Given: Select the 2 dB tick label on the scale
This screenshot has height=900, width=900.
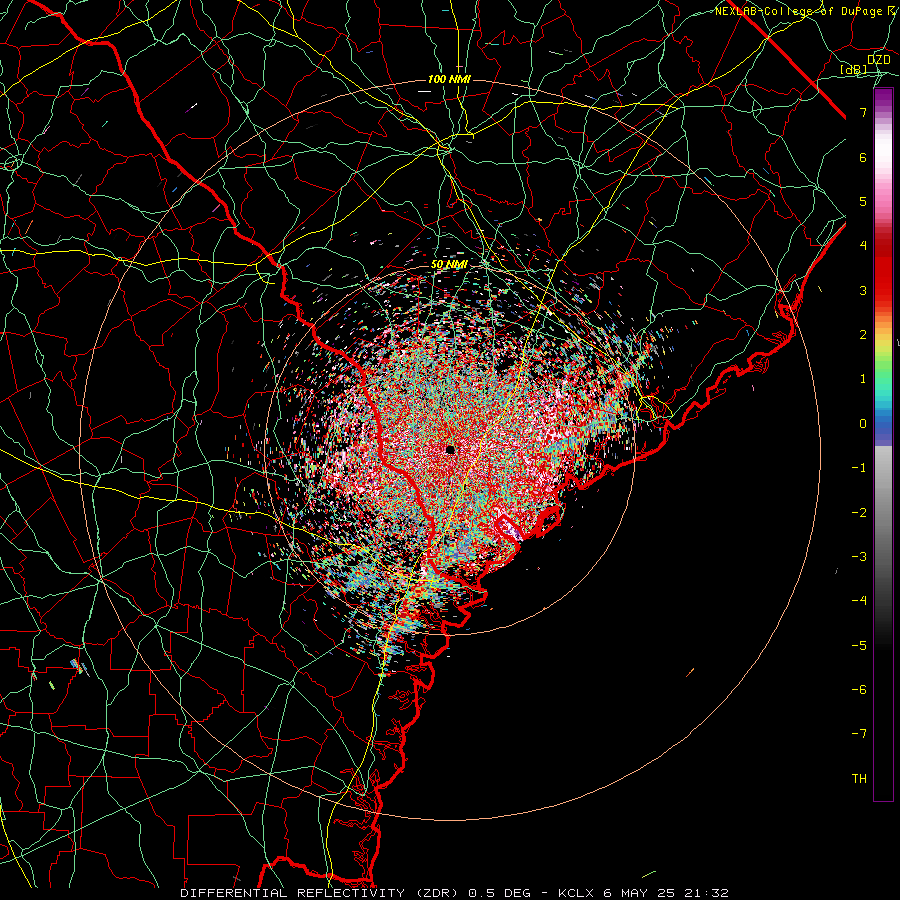Looking at the screenshot, I should point(863,335).
